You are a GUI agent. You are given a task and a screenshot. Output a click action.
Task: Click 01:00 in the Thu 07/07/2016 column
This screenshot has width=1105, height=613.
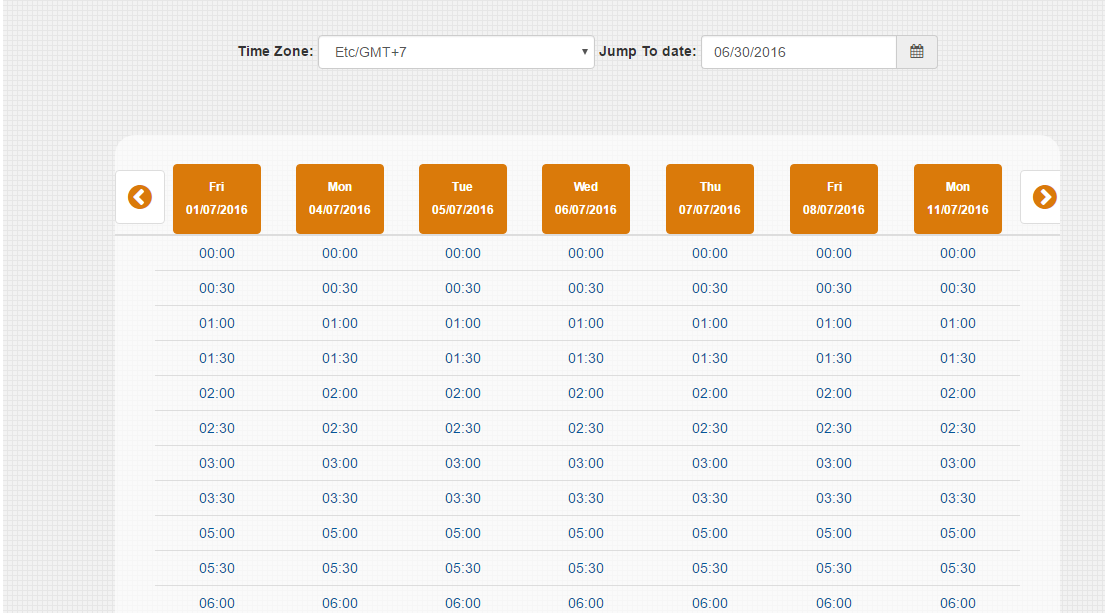click(x=710, y=323)
